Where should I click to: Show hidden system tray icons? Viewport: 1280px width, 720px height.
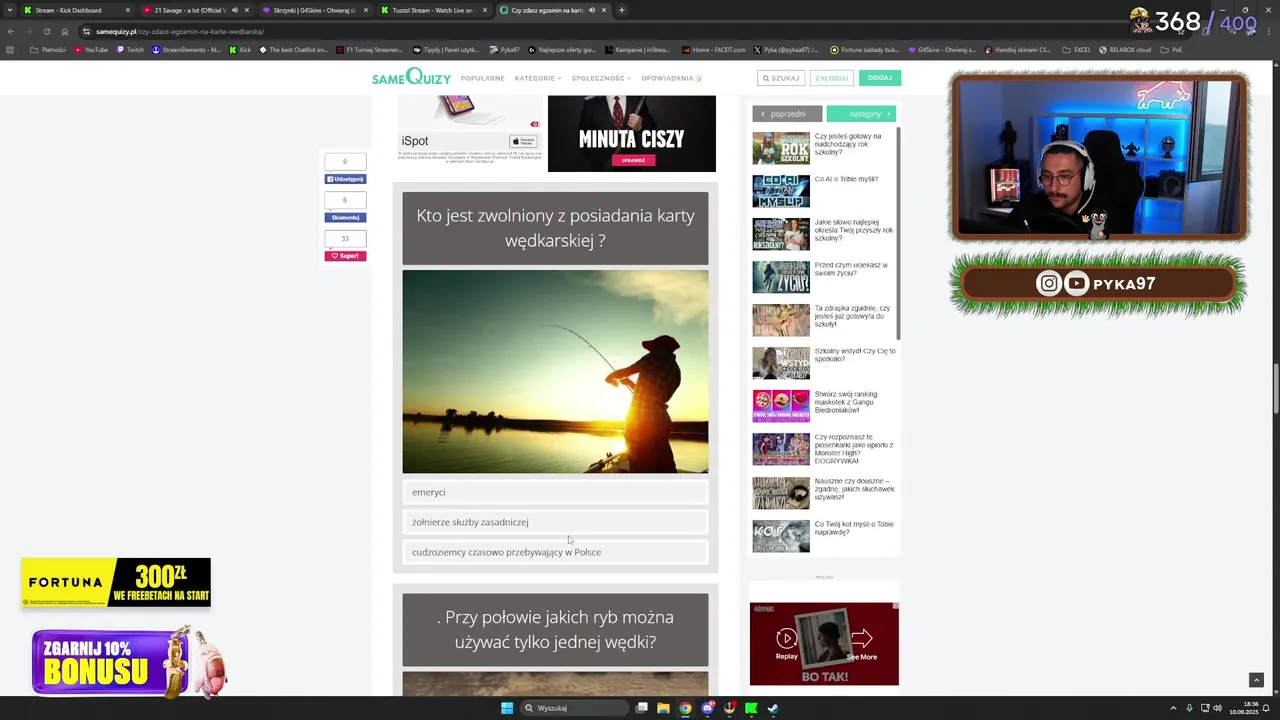[x=1173, y=708]
